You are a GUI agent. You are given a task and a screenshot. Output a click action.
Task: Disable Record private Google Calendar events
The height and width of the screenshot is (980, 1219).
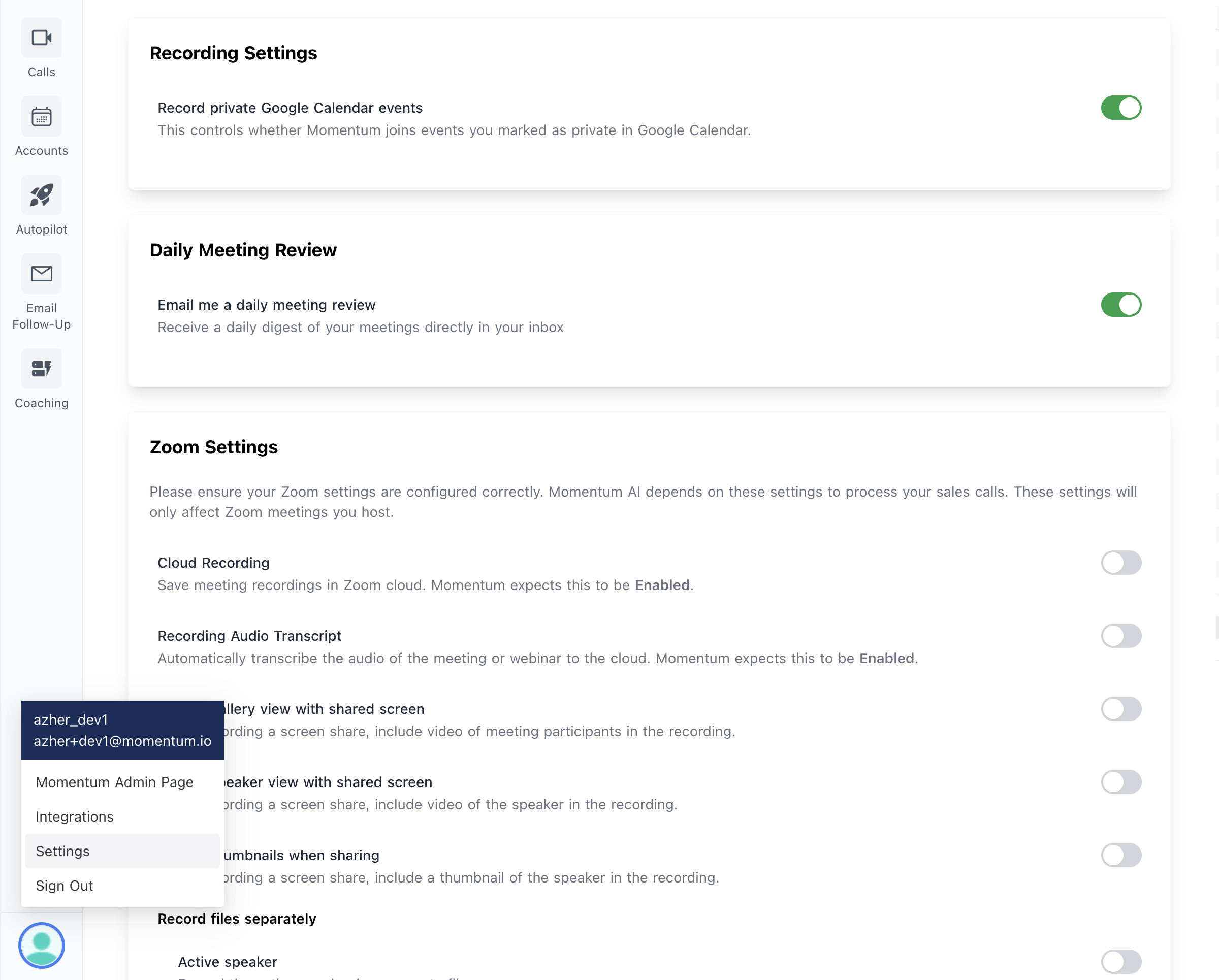tap(1122, 108)
